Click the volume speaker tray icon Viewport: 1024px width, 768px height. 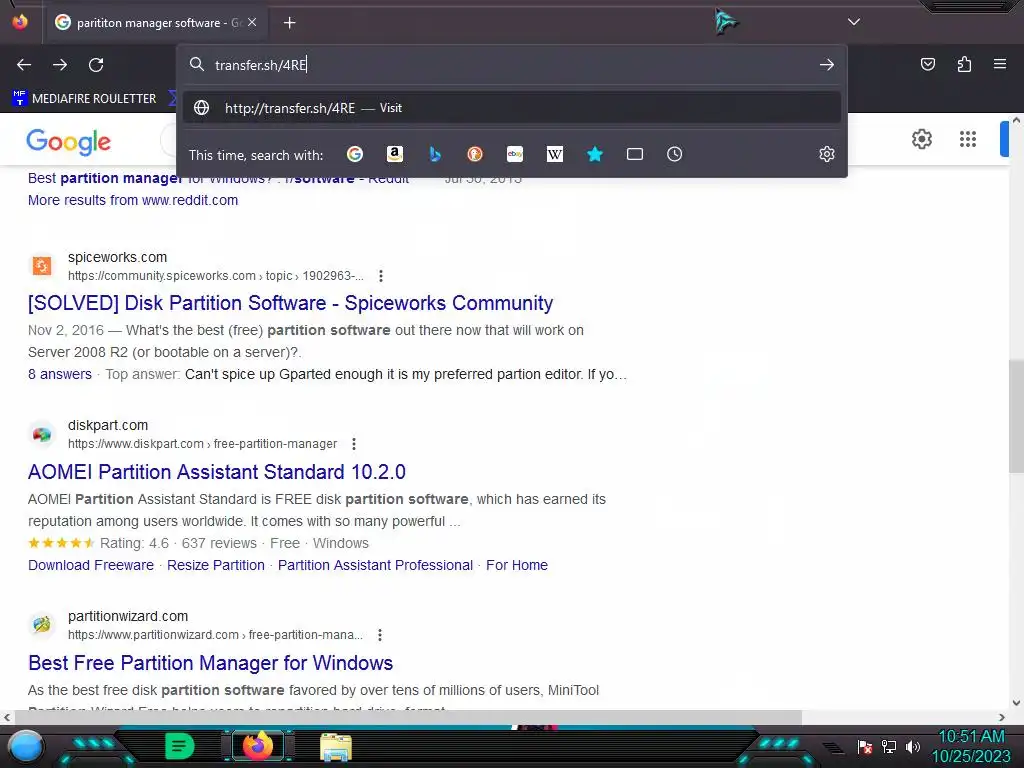click(x=913, y=746)
